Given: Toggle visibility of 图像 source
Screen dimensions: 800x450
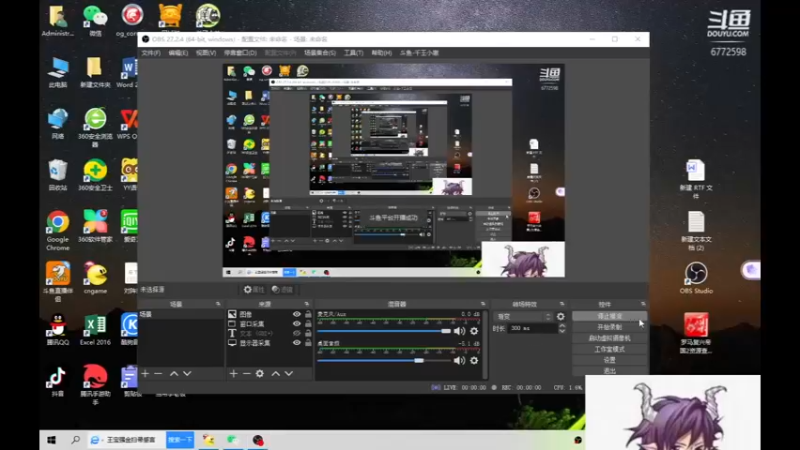Looking at the screenshot, I should tap(296, 314).
